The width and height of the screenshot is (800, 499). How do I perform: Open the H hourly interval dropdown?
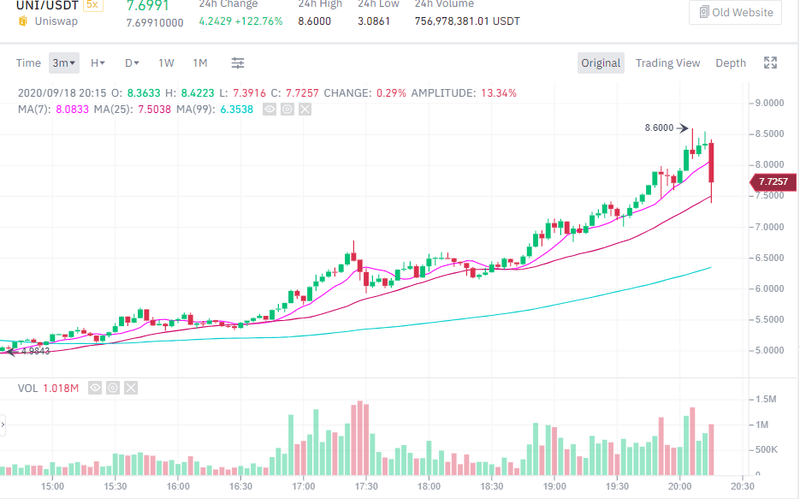pyautogui.click(x=98, y=63)
